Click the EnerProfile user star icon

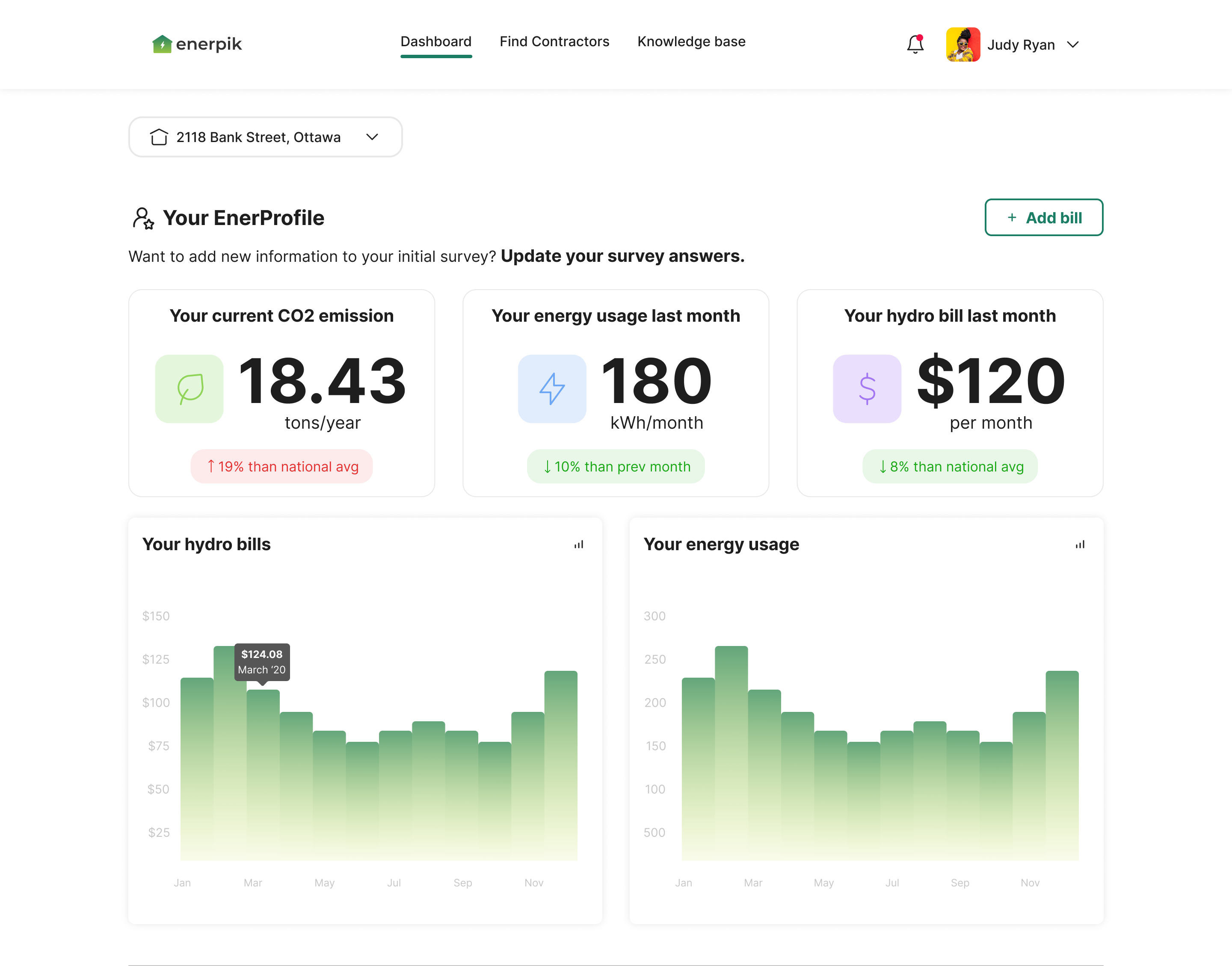[x=143, y=218]
